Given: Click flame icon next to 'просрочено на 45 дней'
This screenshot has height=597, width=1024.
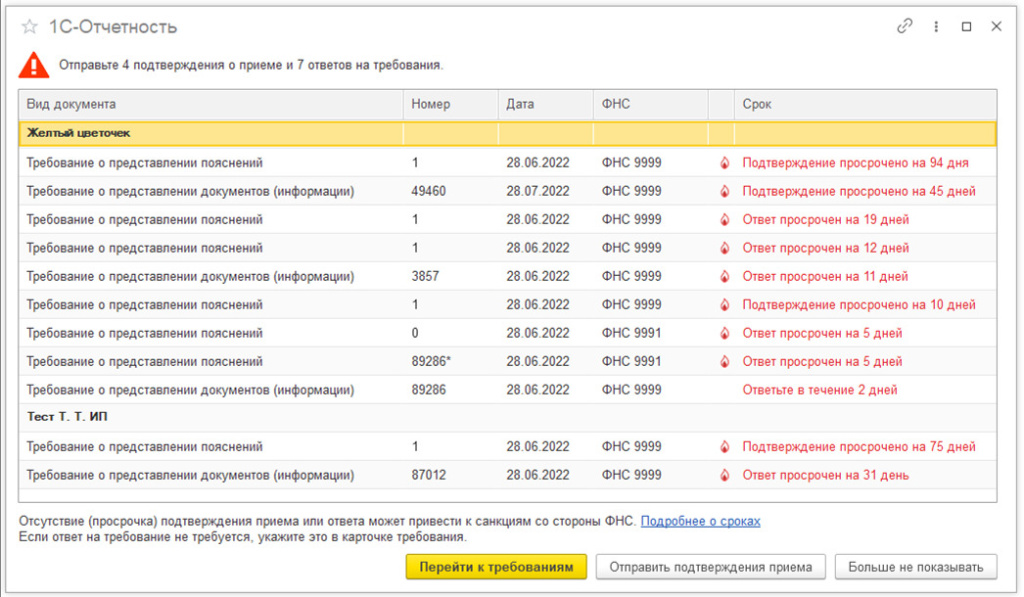Looking at the screenshot, I should pyautogui.click(x=724, y=191).
